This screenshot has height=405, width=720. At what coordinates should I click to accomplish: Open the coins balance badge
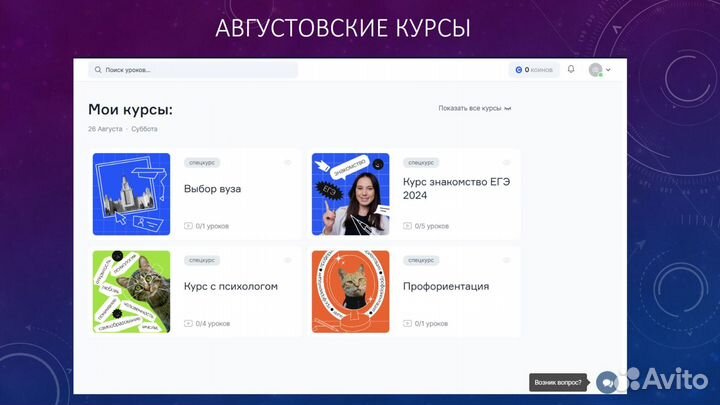534,70
